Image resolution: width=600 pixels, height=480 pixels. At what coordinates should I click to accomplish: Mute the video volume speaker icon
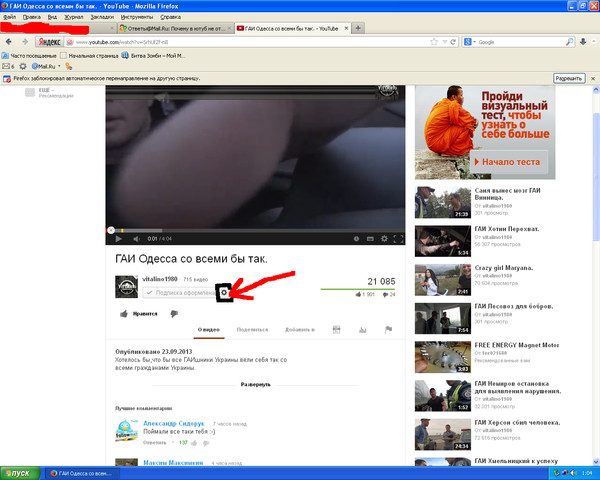[x=137, y=239]
